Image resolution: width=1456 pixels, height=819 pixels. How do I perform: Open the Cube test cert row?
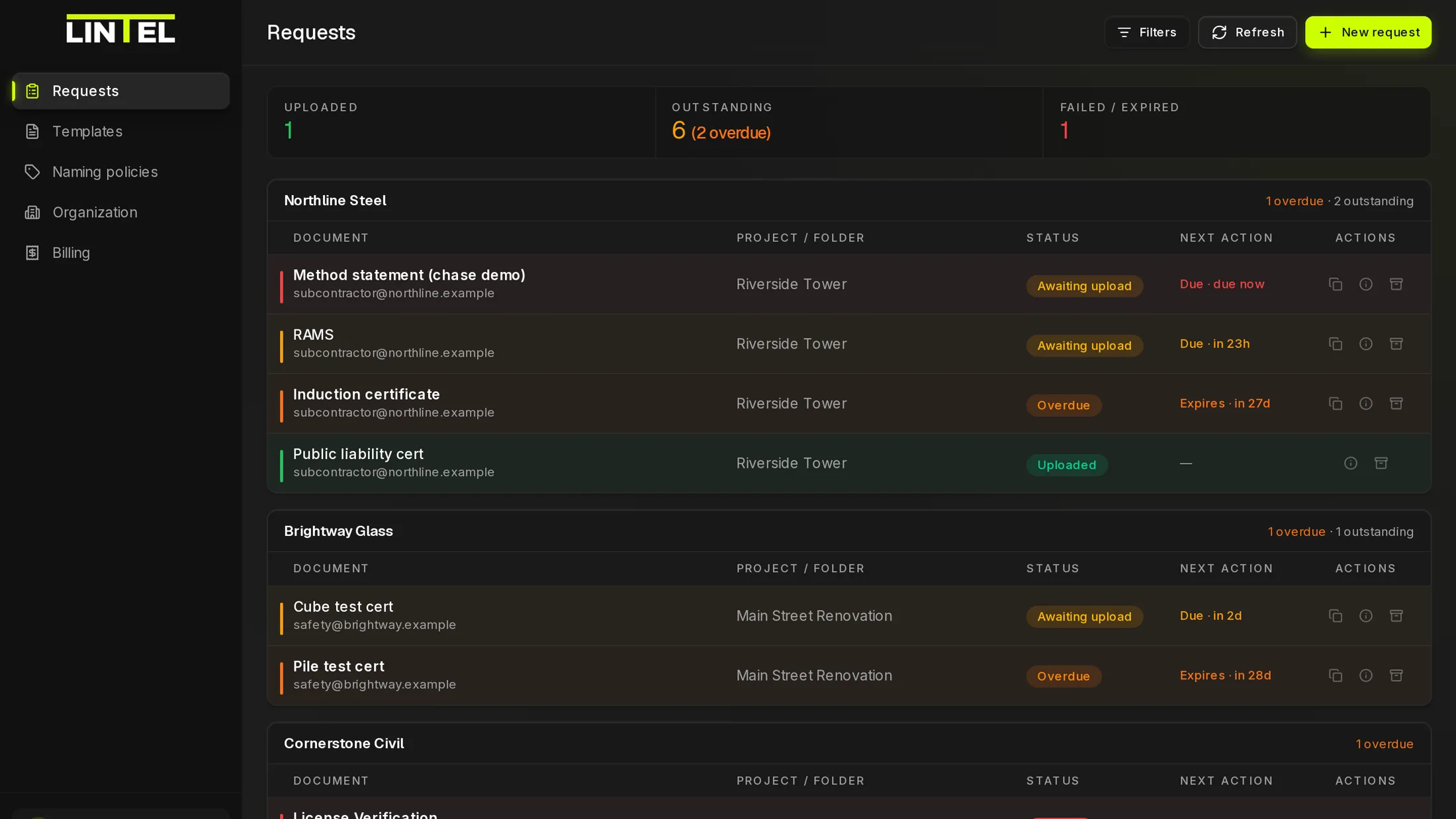tap(849, 616)
